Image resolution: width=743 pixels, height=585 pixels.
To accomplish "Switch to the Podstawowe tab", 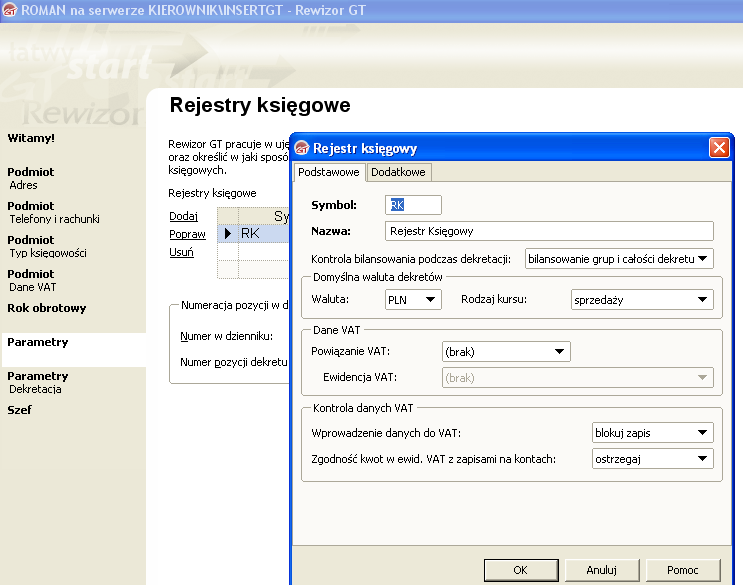I will (328, 172).
